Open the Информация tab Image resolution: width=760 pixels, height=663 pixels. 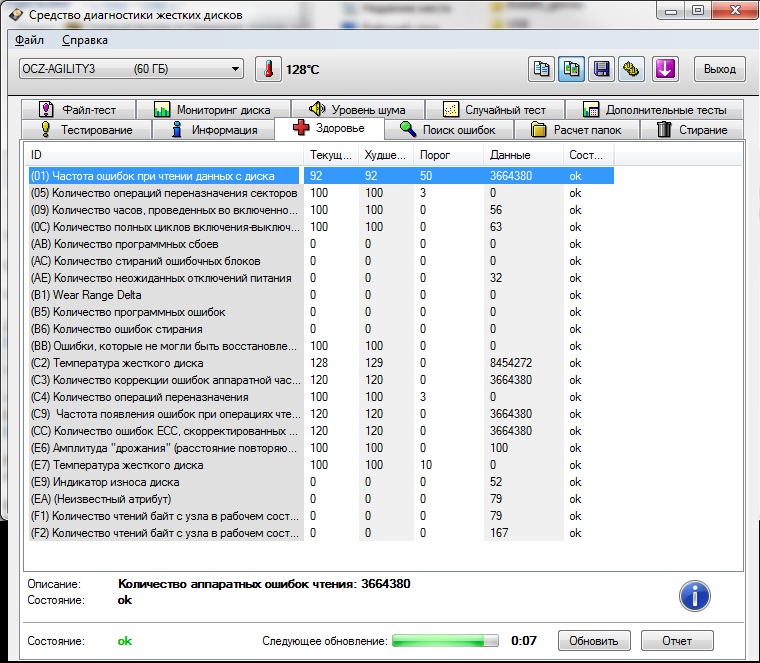[213, 130]
